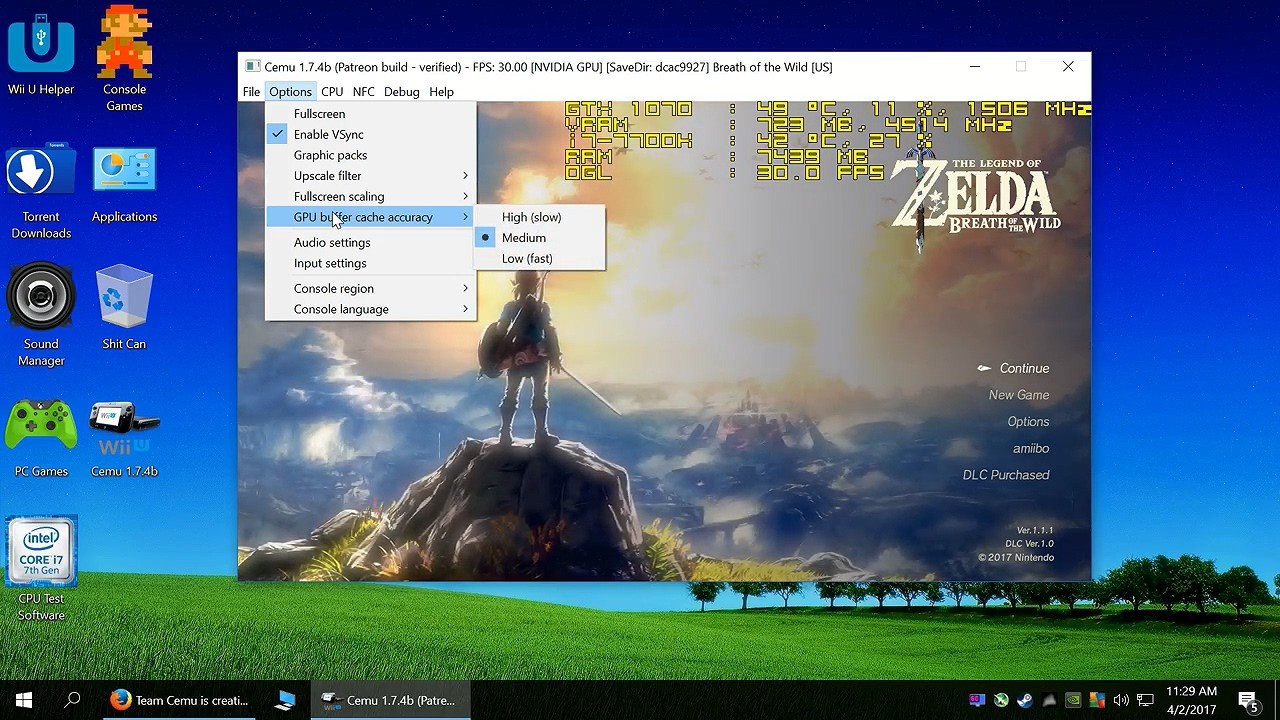Select High (slow) buffer cache accuracy
1280x720 pixels.
click(x=540, y=217)
